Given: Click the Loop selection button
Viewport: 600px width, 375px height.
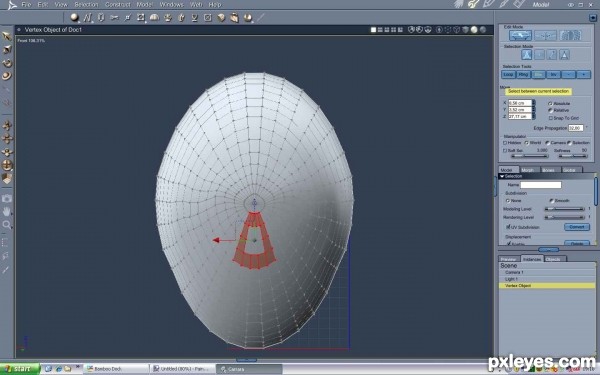Looking at the screenshot, I should pyautogui.click(x=508, y=75).
